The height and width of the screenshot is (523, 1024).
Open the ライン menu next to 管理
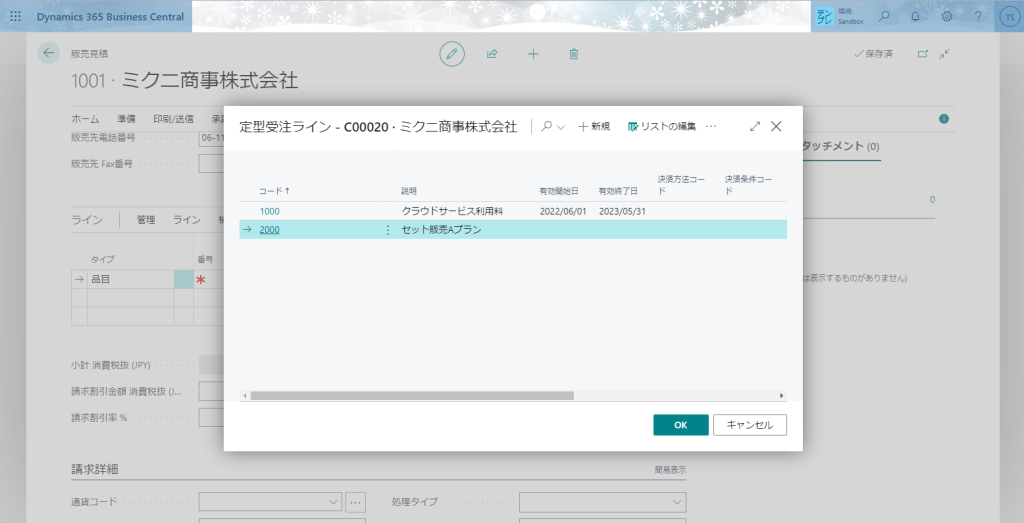pyautogui.click(x=187, y=220)
